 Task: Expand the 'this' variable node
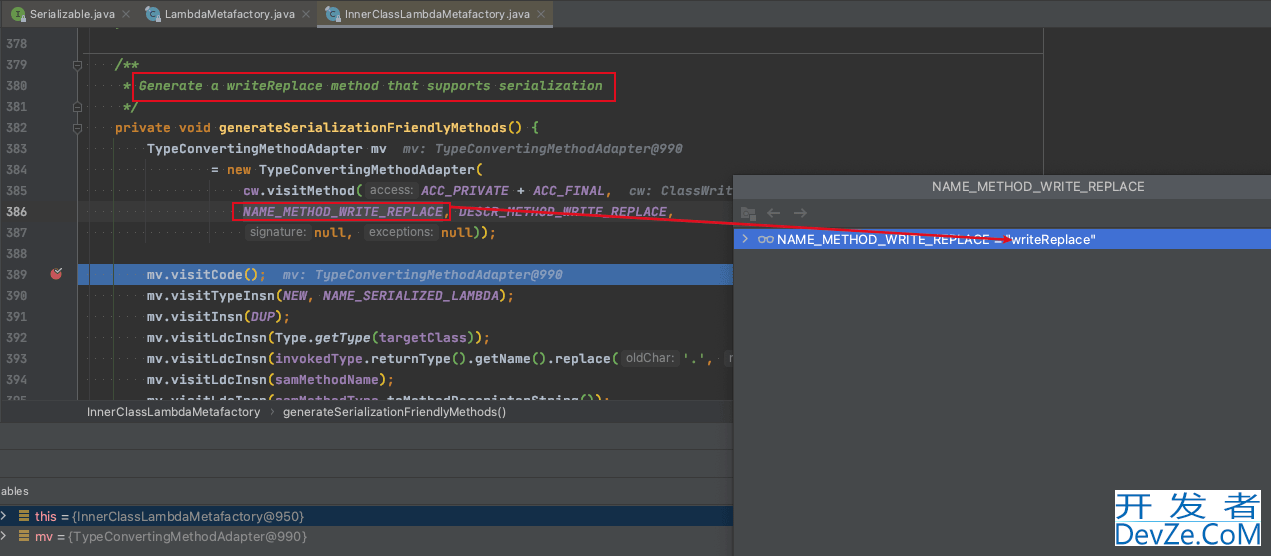(4, 516)
